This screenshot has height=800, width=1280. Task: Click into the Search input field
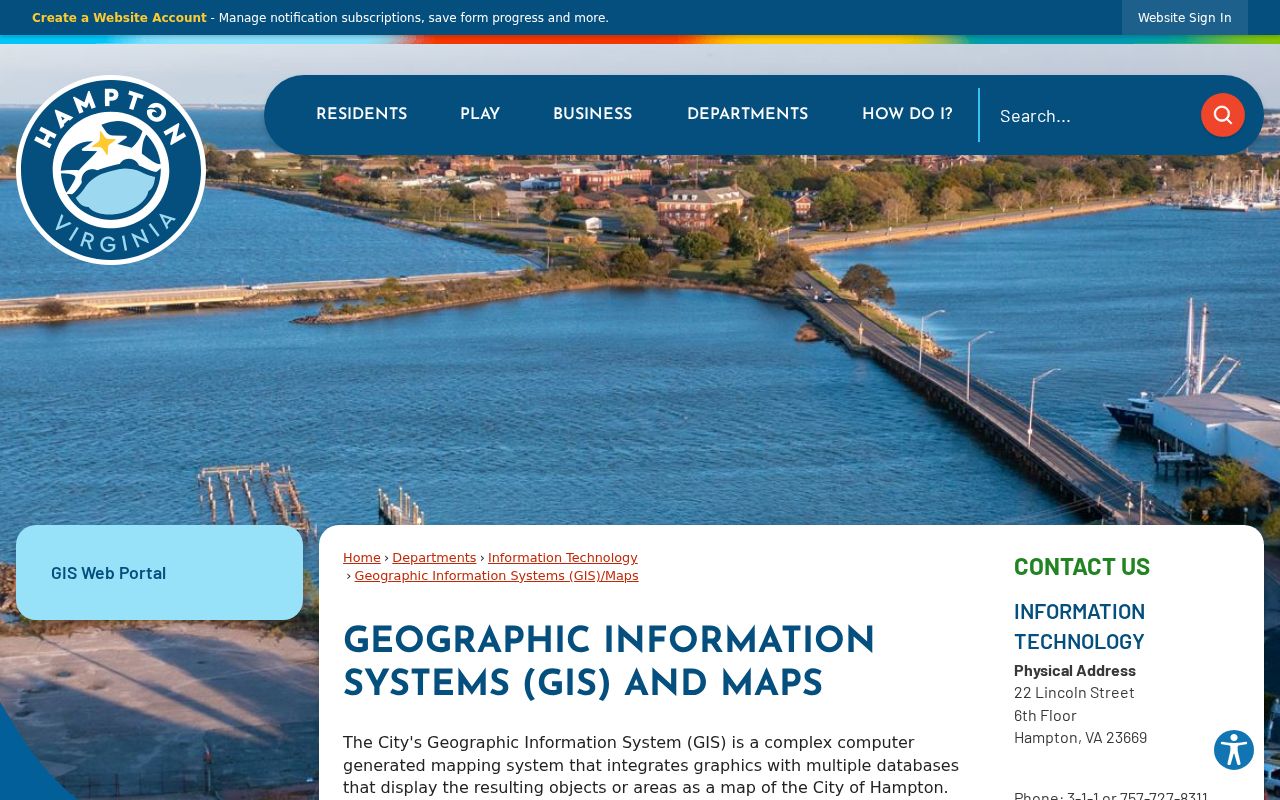pos(1090,116)
